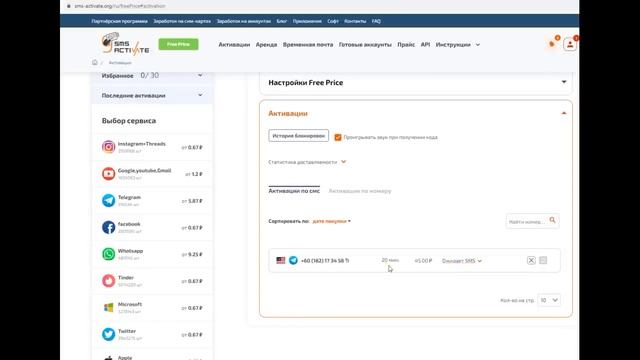
Task: Click the green Free Price button
Action: click(178, 44)
